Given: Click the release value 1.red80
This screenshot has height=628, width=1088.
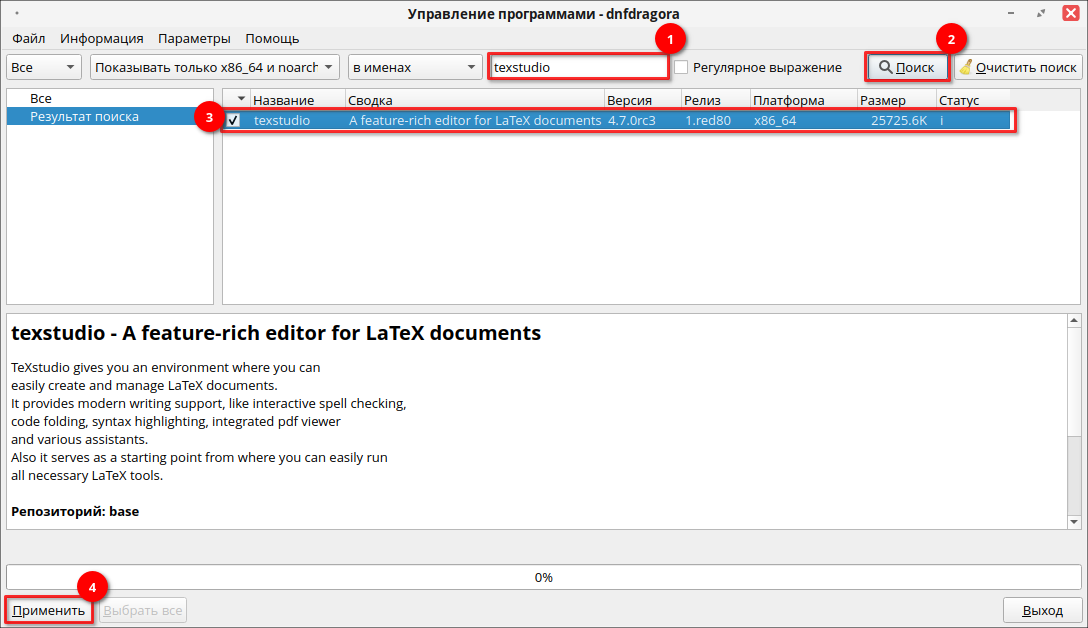Looking at the screenshot, I should click(708, 120).
